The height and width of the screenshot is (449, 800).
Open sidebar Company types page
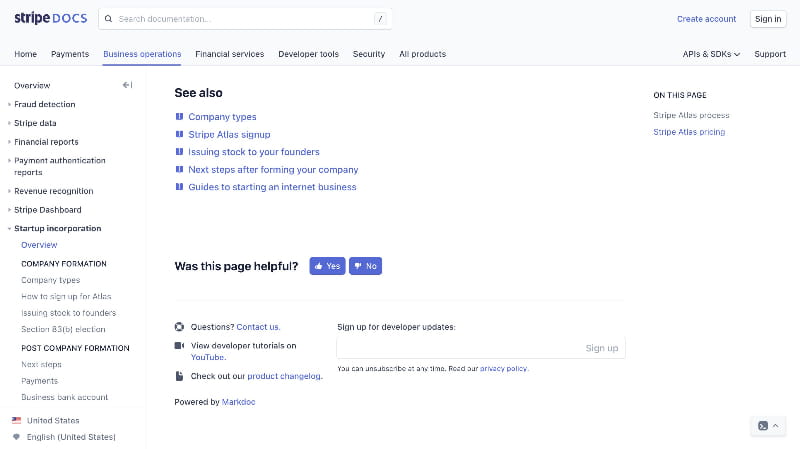pyautogui.click(x=51, y=280)
